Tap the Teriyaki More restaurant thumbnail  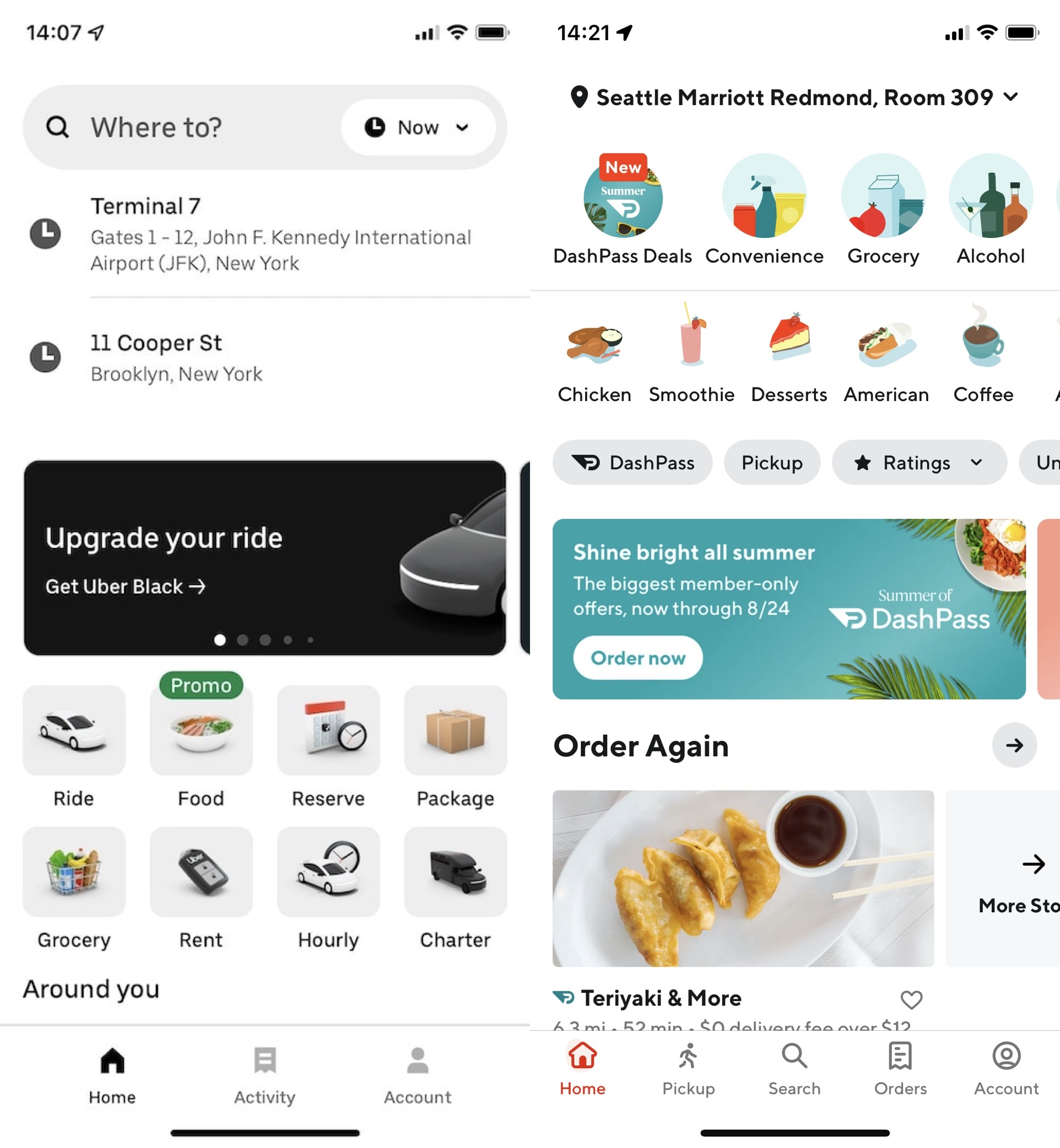(743, 879)
